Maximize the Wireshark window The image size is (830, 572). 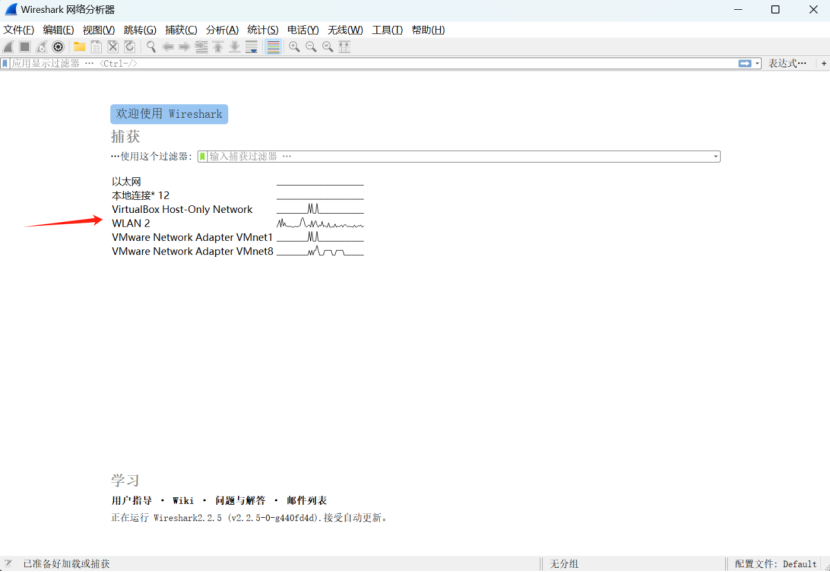click(775, 10)
